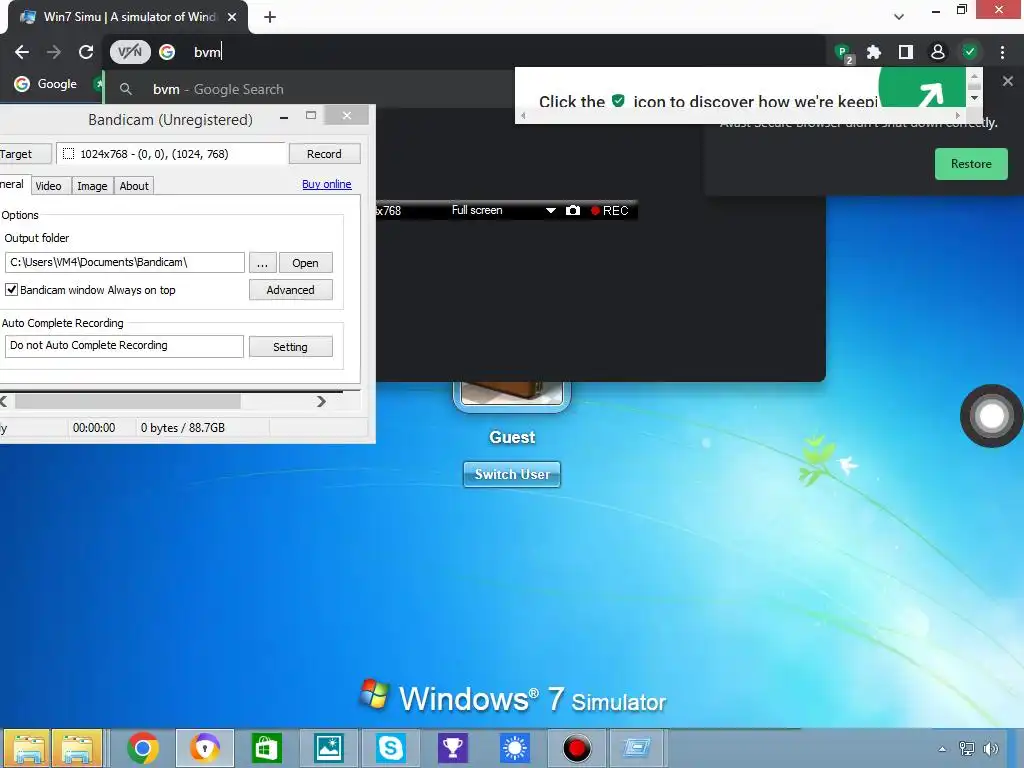This screenshot has height=768, width=1024.
Task: Open the extensions puzzle icon
Action: tap(874, 52)
